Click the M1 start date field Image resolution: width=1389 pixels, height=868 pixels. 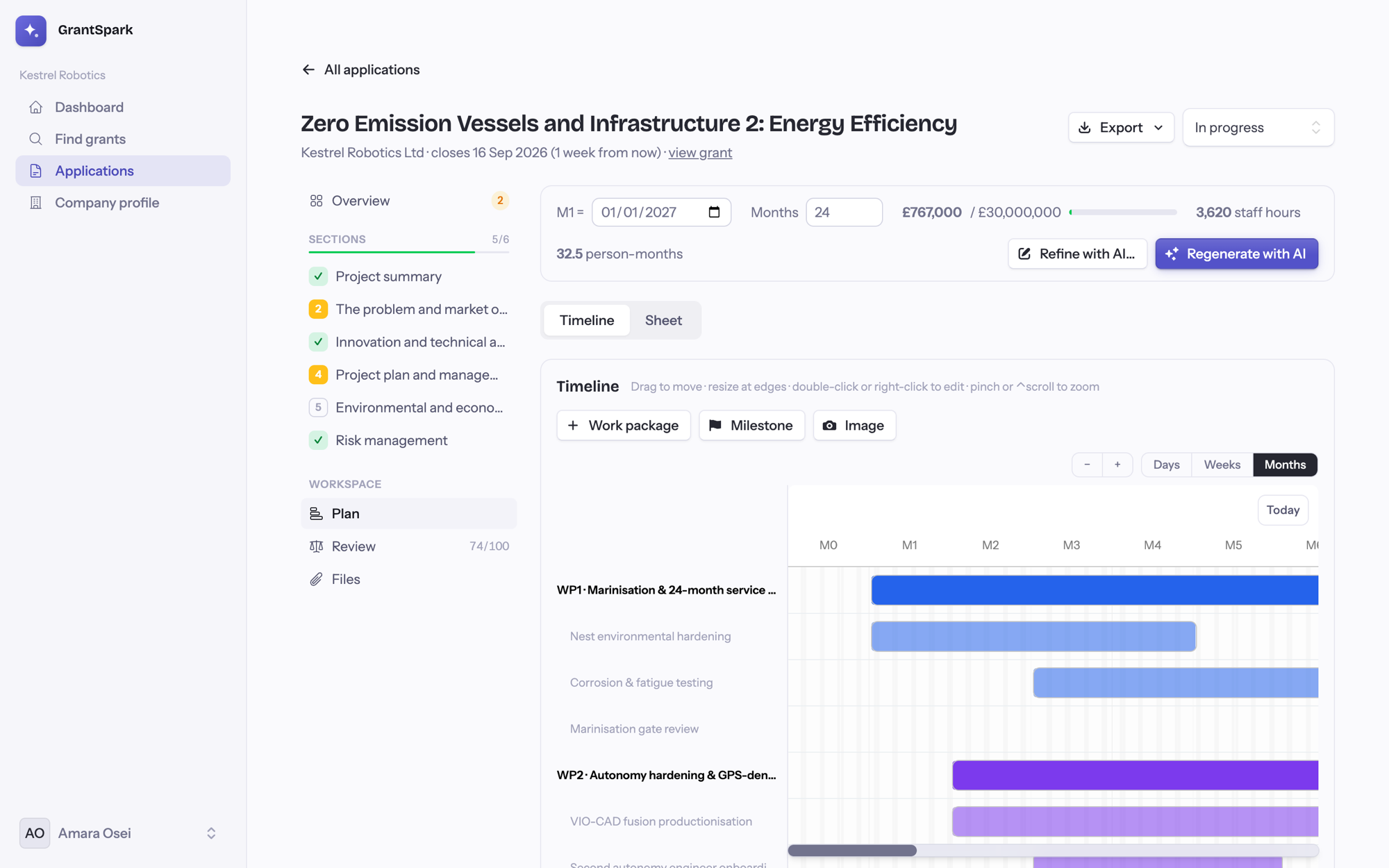point(661,212)
